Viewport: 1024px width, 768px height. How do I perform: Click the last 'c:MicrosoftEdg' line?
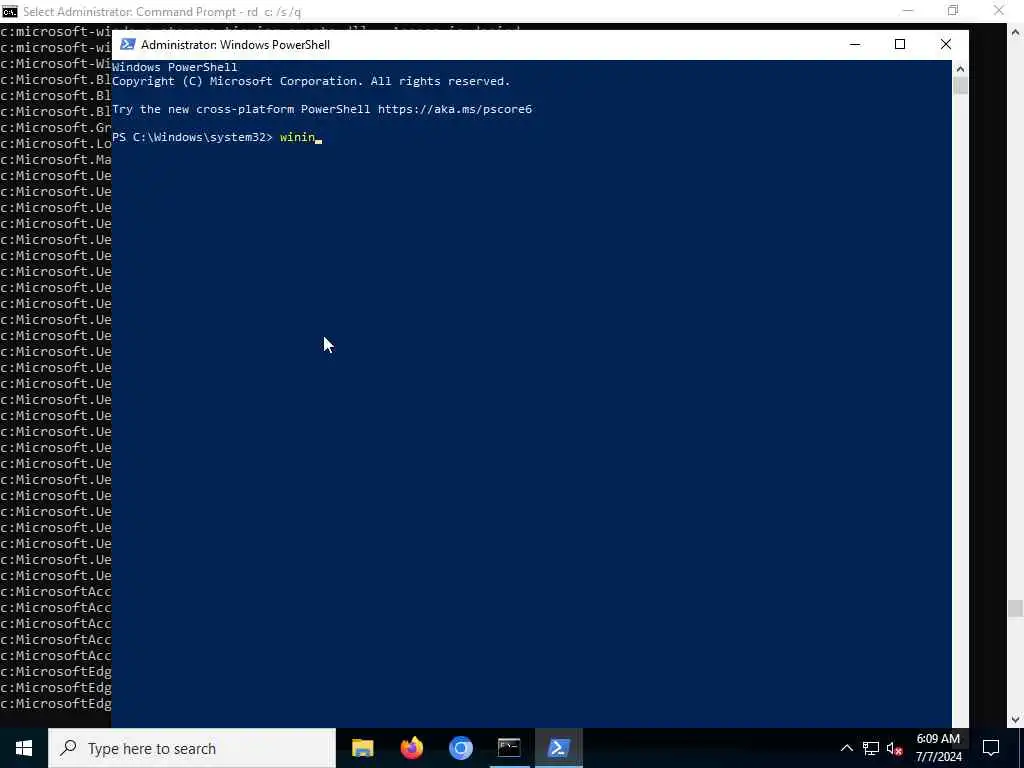(x=56, y=703)
